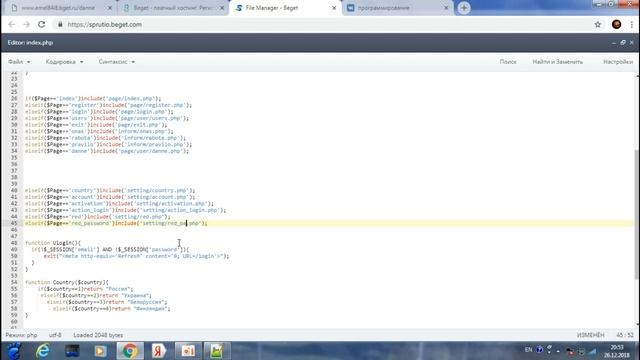Image resolution: width=640 pixels, height=360 pixels.
Task: Click line 28 login include code
Action: coord(99,111)
